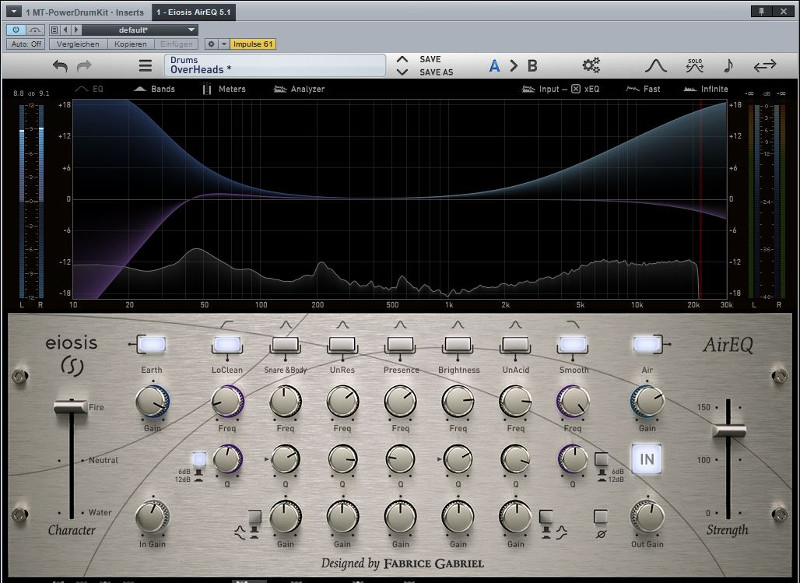Select state B
800x583 pixels.
click(532, 66)
